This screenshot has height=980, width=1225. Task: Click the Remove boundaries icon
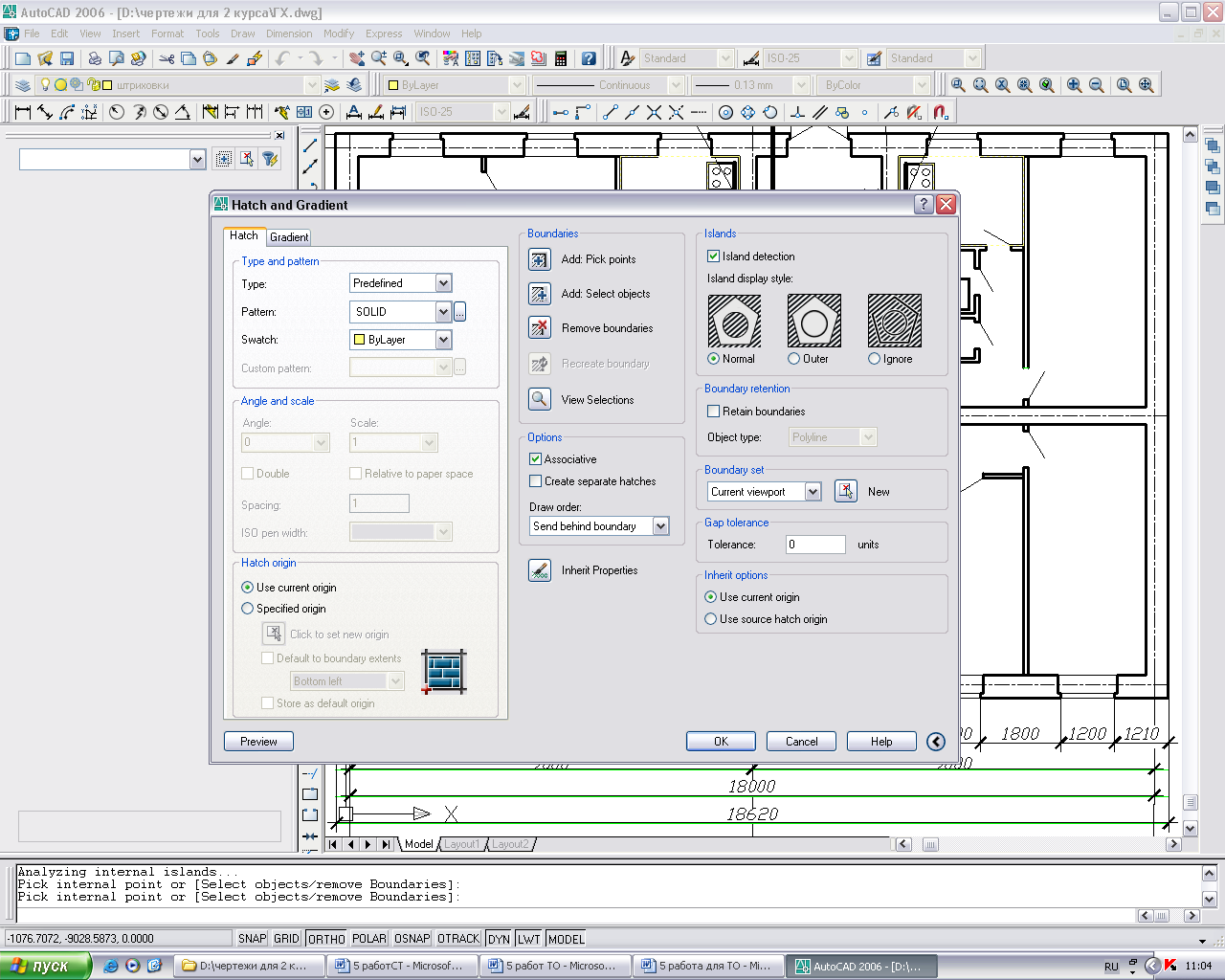(x=540, y=328)
